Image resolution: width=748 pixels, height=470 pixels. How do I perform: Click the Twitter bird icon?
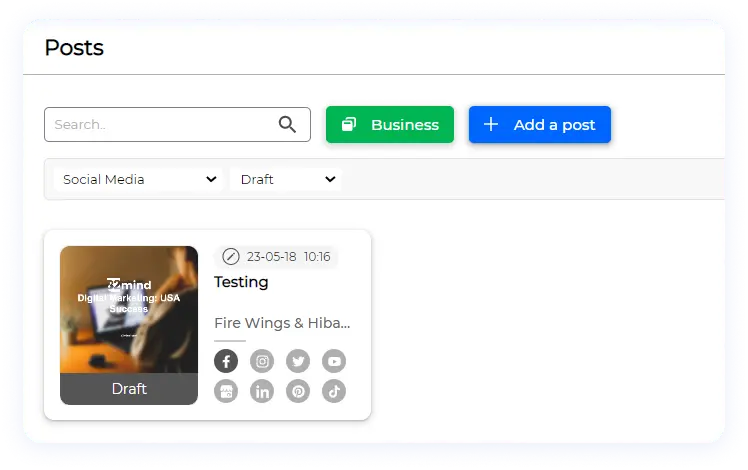click(x=298, y=361)
